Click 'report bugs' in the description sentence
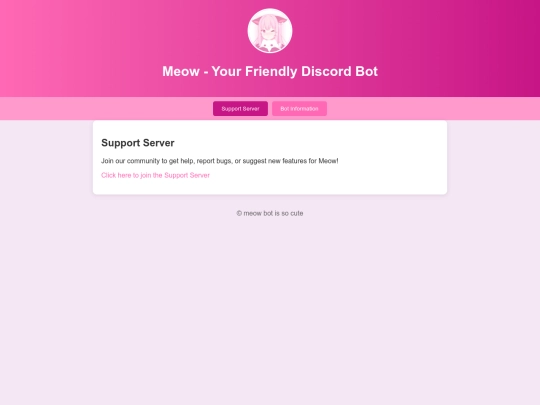 pos(214,161)
